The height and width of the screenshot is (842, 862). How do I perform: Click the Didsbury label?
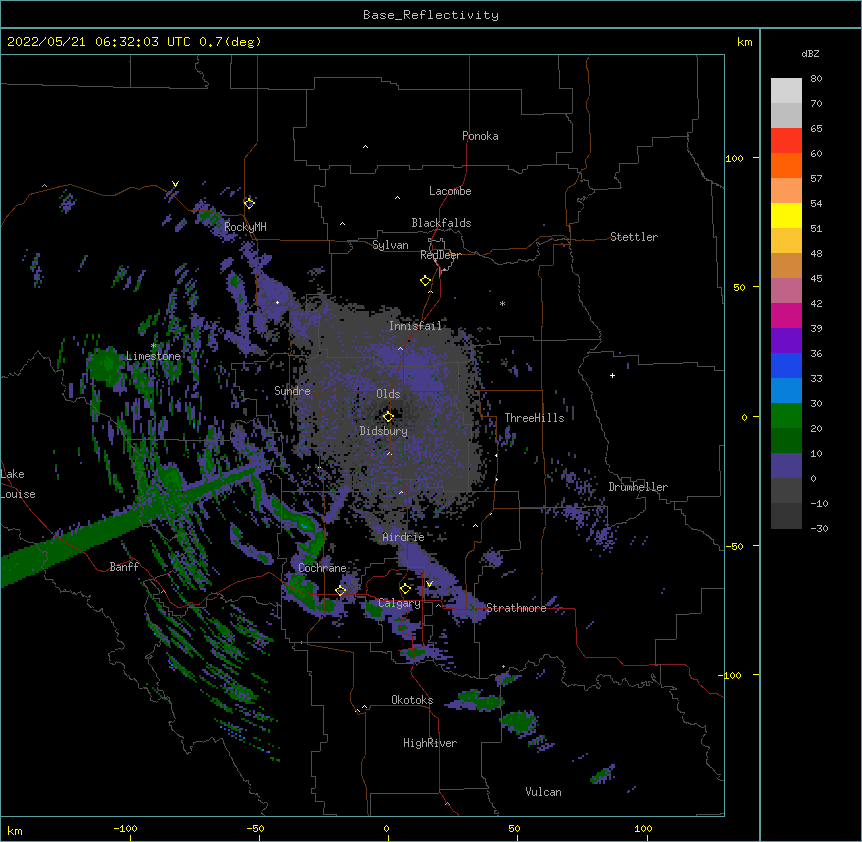click(x=384, y=431)
